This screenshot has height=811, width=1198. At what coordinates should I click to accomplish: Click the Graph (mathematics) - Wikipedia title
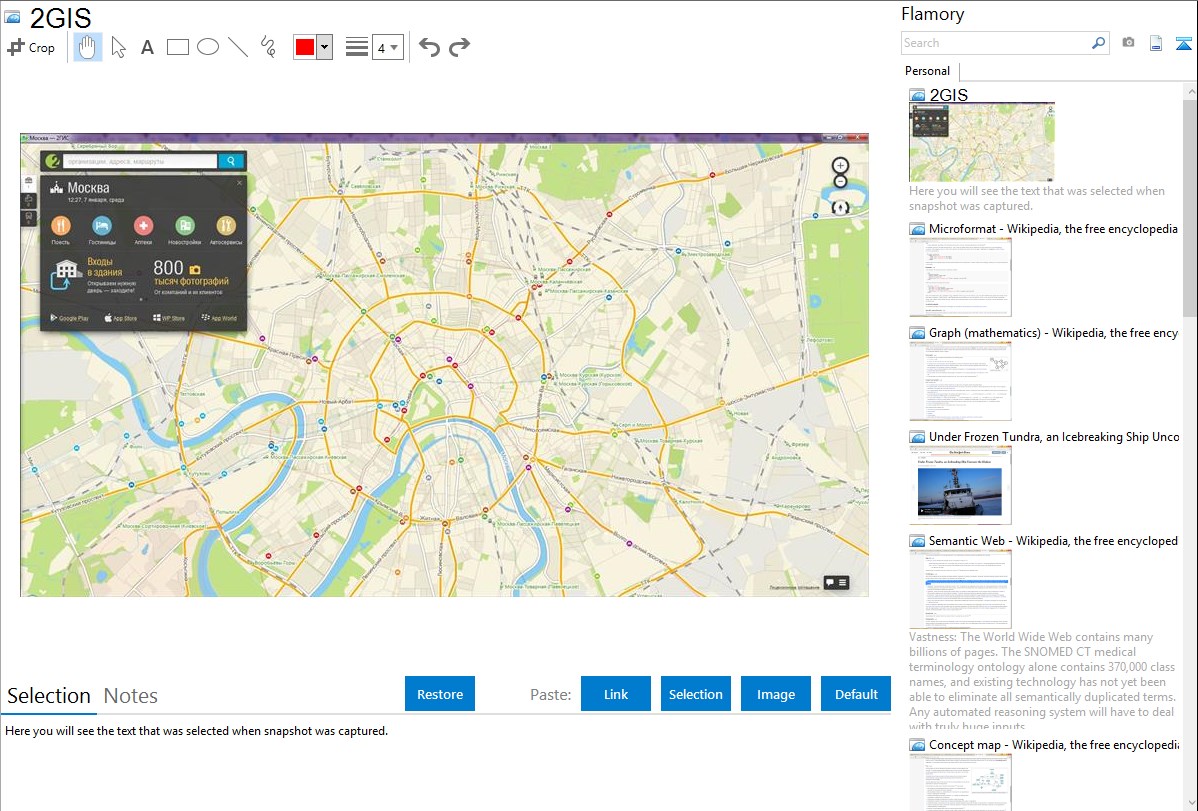coord(1053,333)
